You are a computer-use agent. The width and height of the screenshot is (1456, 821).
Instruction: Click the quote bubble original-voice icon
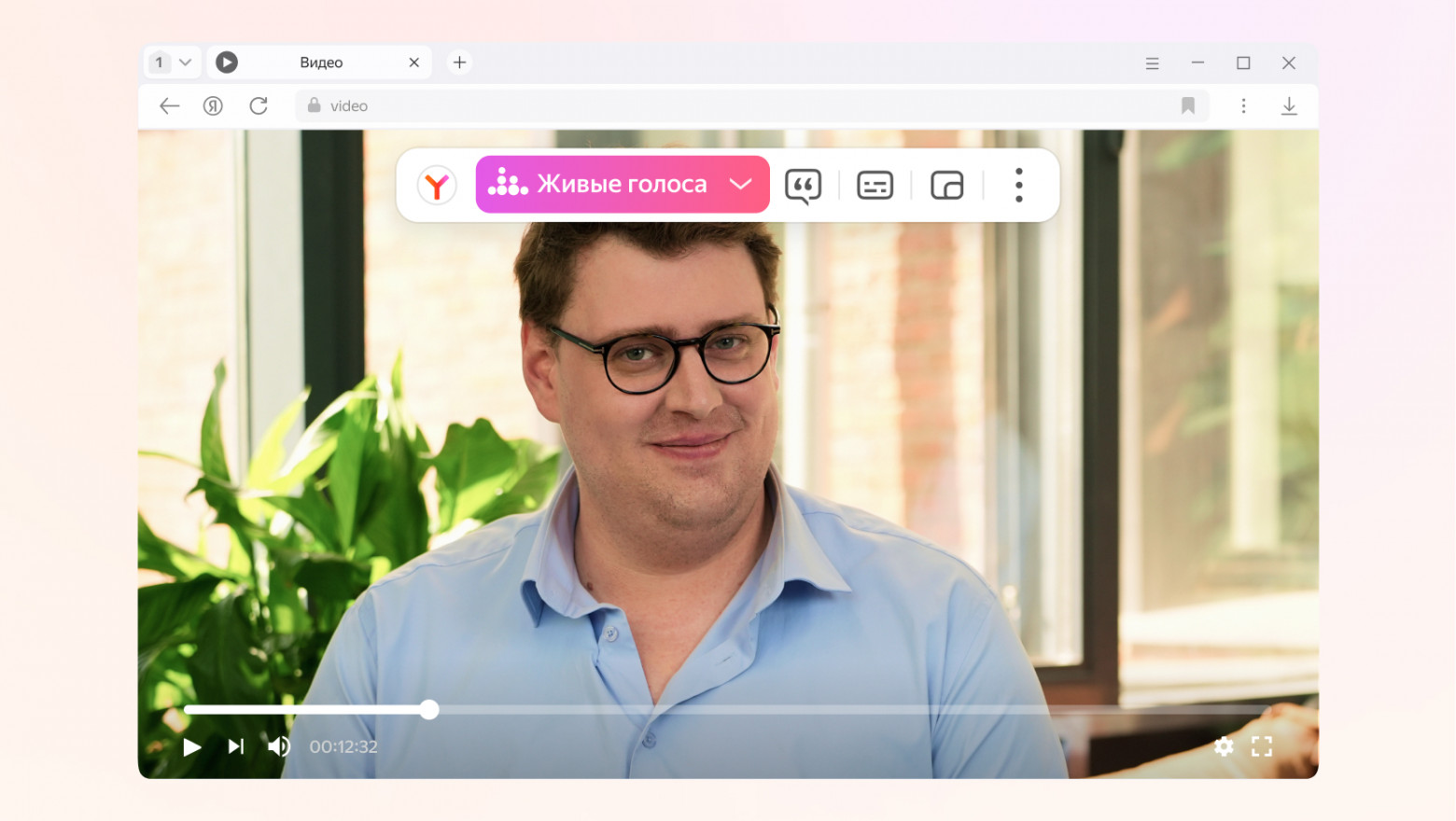pyautogui.click(x=803, y=185)
